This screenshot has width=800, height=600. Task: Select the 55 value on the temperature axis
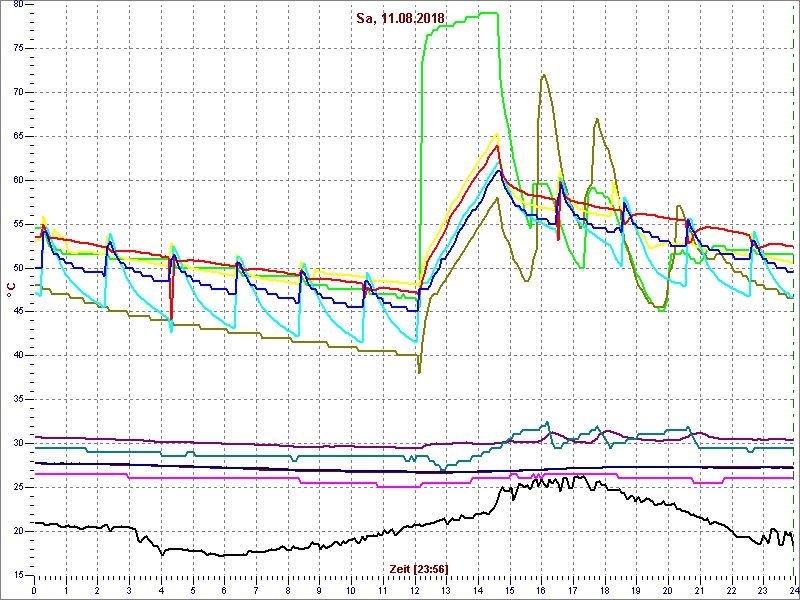(x=20, y=224)
